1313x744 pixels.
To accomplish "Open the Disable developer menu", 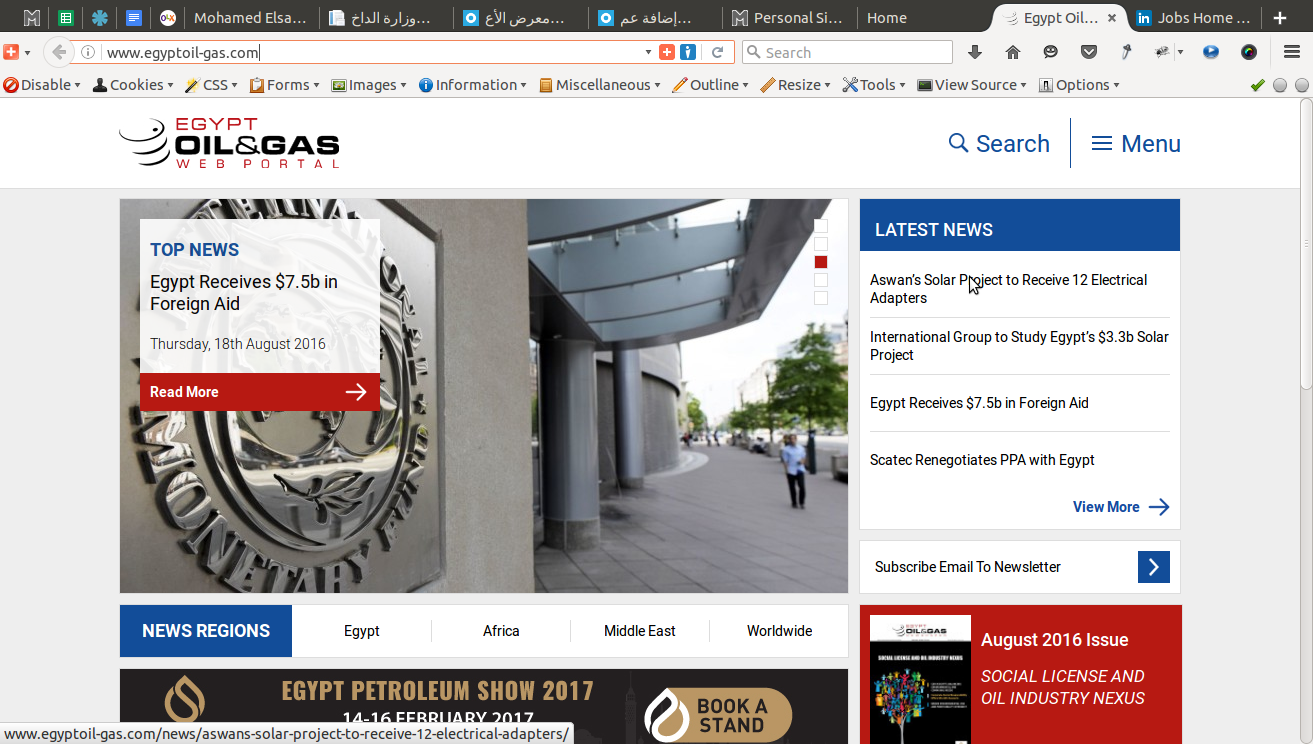I will 42,85.
